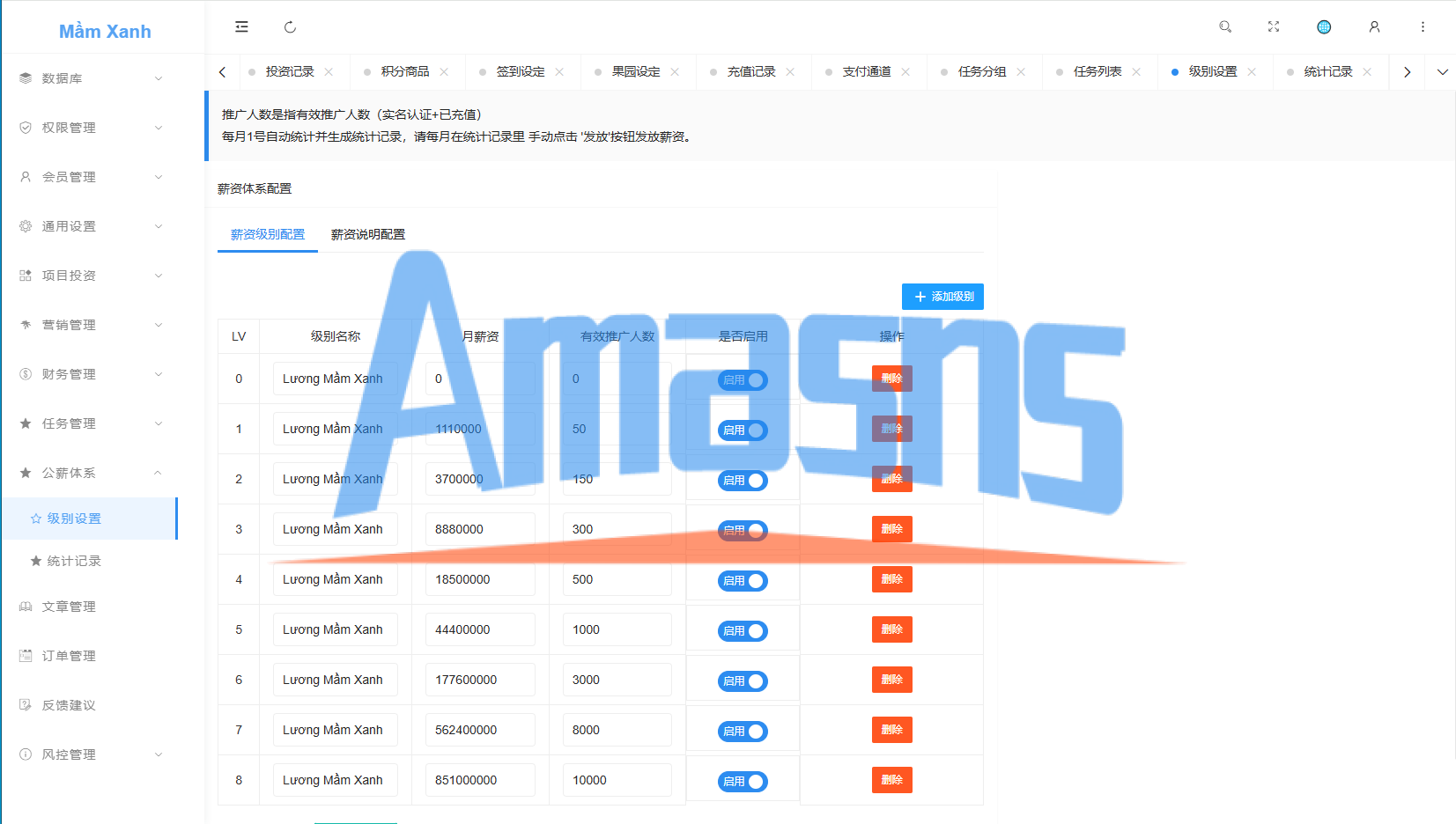Close the 任务列表 tab

point(1136,72)
